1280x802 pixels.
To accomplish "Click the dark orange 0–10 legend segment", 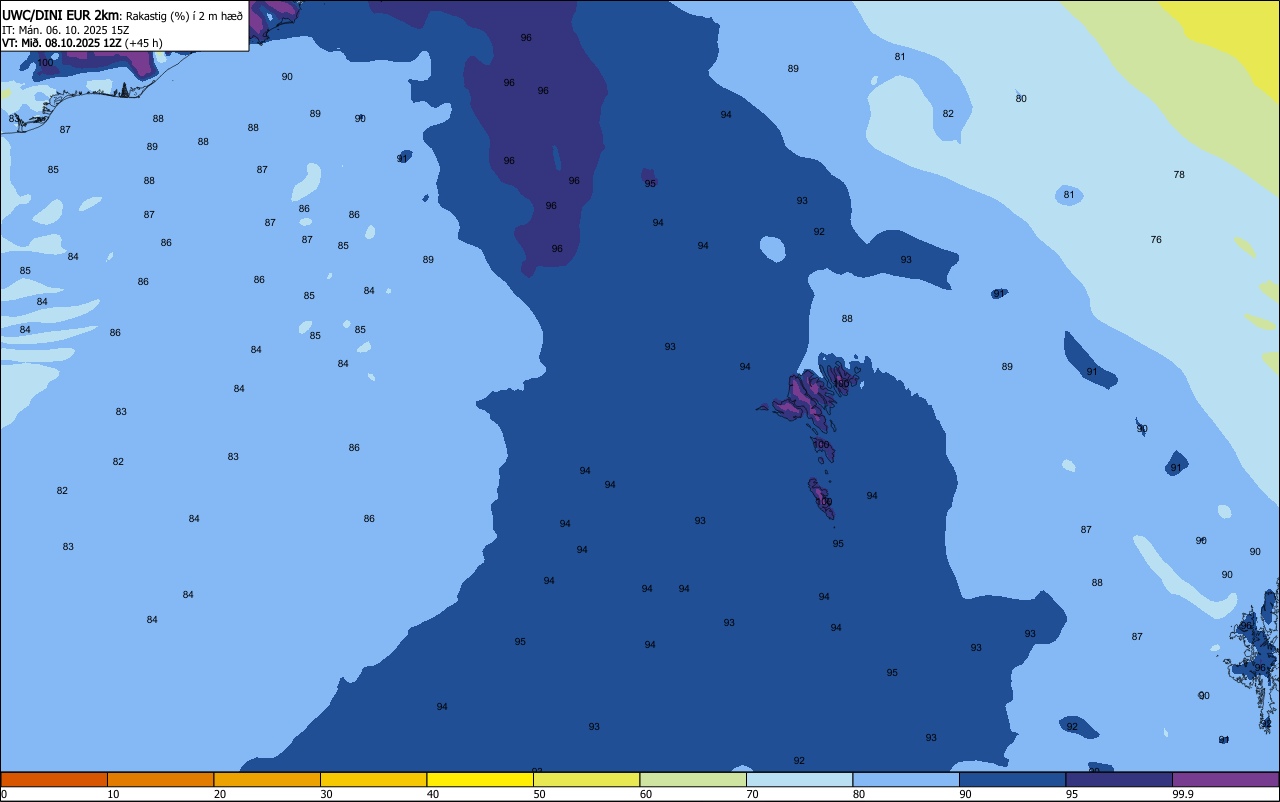I will pos(54,779).
